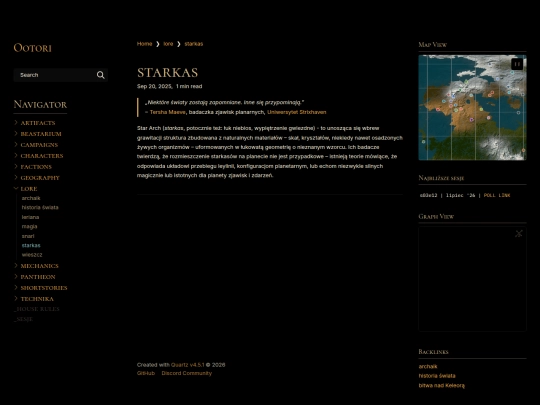Expand the Characters folder chevron
Screen dimensions: 540x405
pos(16,155)
